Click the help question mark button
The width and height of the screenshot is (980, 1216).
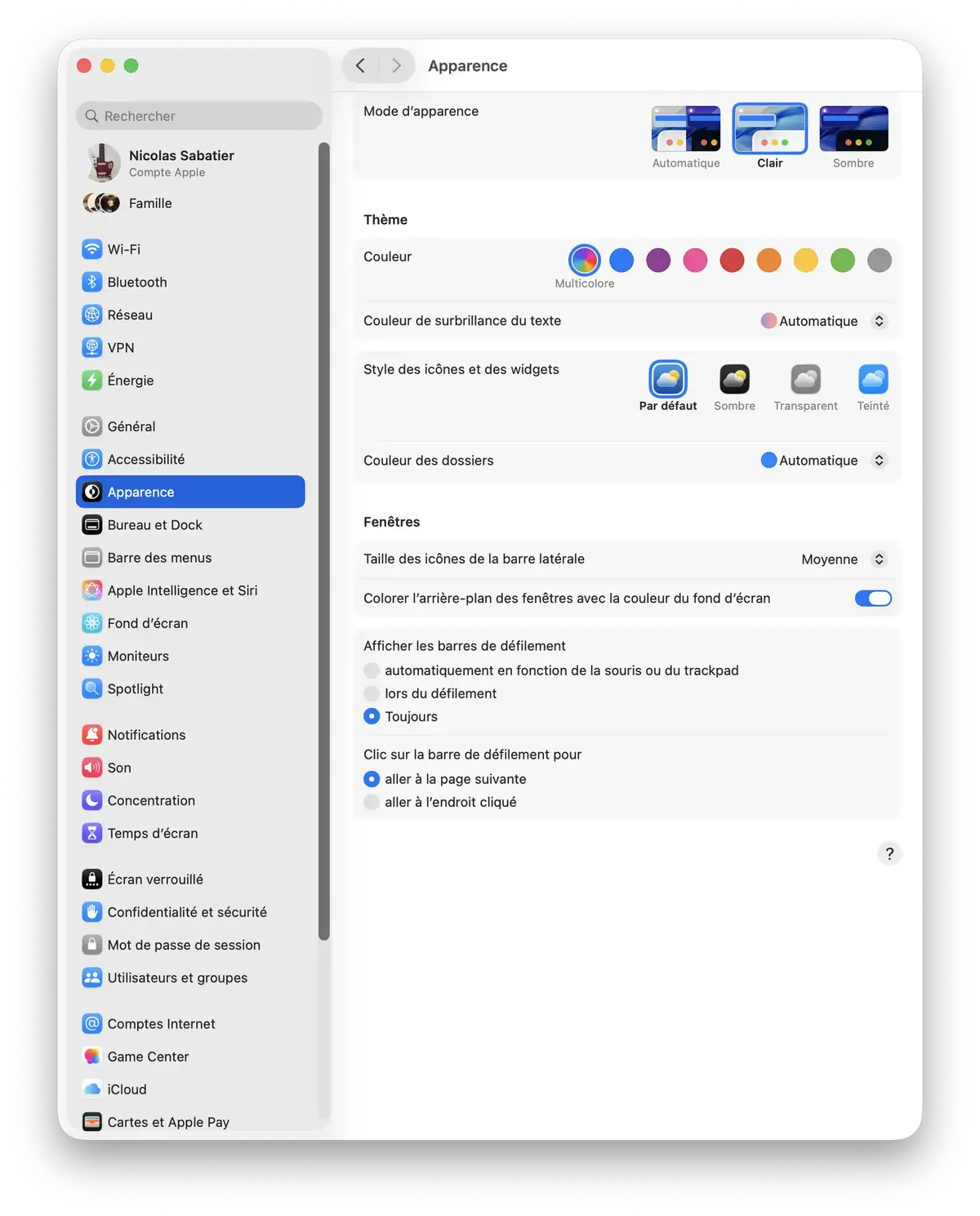[x=889, y=854]
